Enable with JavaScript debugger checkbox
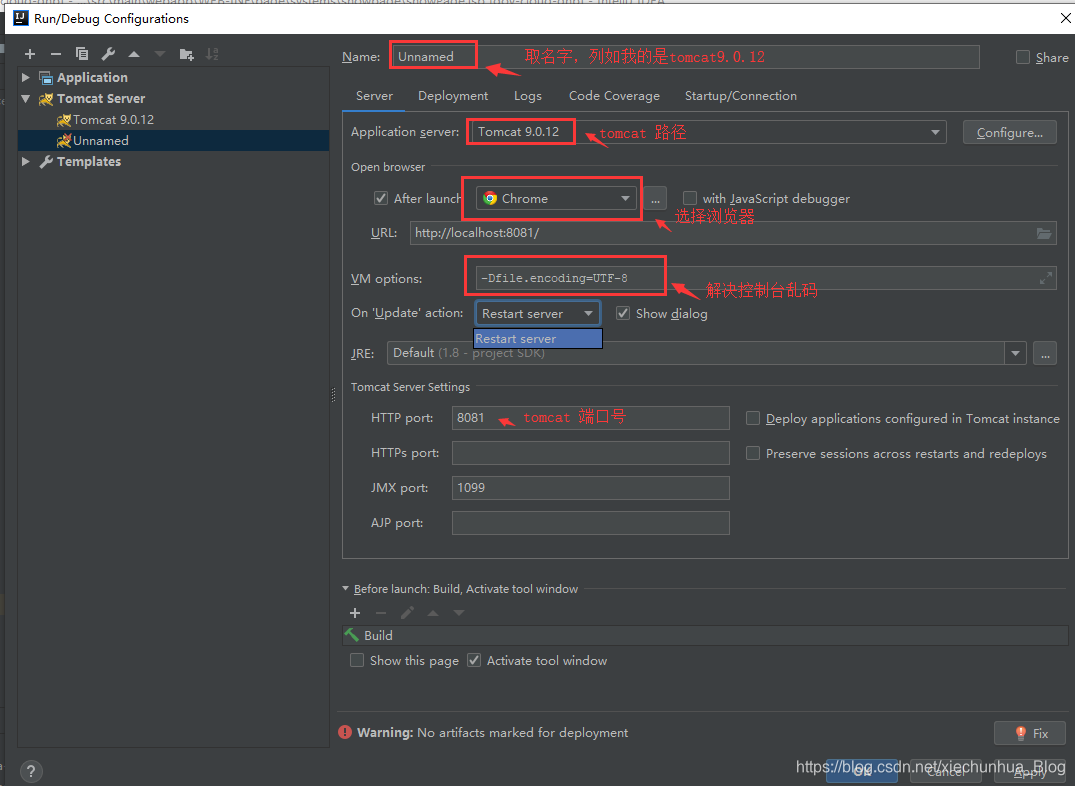Screen dimensions: 1075x786 (x=690, y=198)
